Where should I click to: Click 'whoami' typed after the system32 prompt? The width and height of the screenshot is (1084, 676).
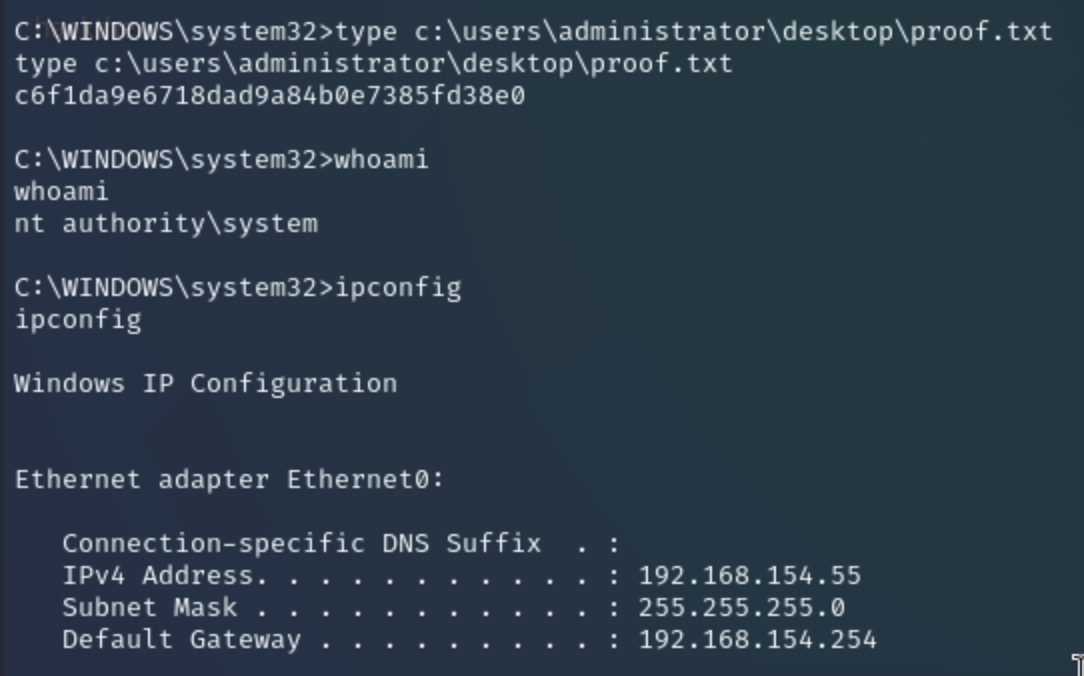coord(382,160)
